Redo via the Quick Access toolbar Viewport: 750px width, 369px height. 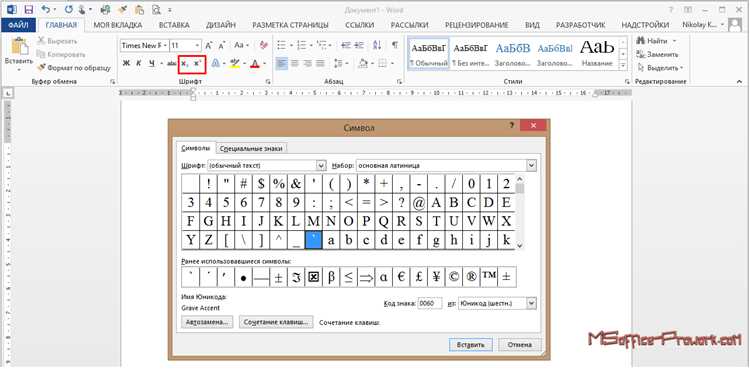click(67, 10)
